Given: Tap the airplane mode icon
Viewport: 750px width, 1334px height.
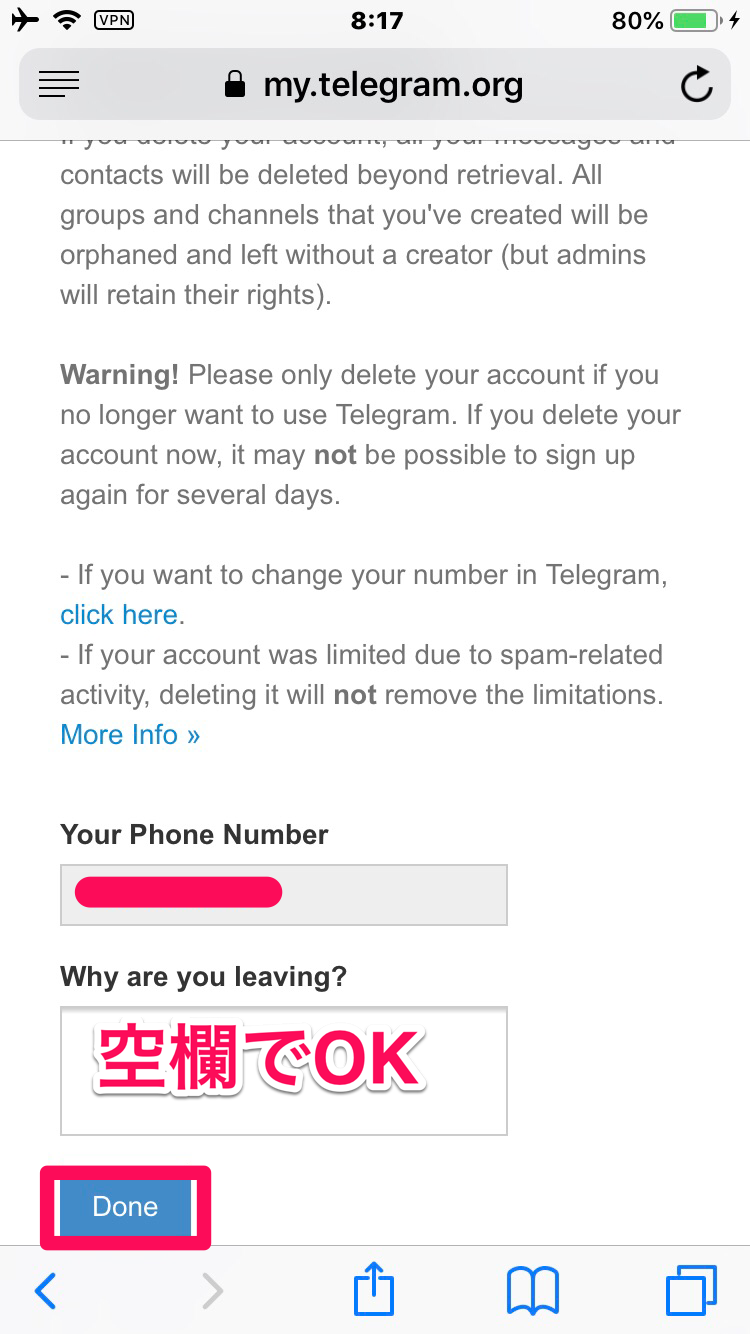Looking at the screenshot, I should tap(25, 17).
